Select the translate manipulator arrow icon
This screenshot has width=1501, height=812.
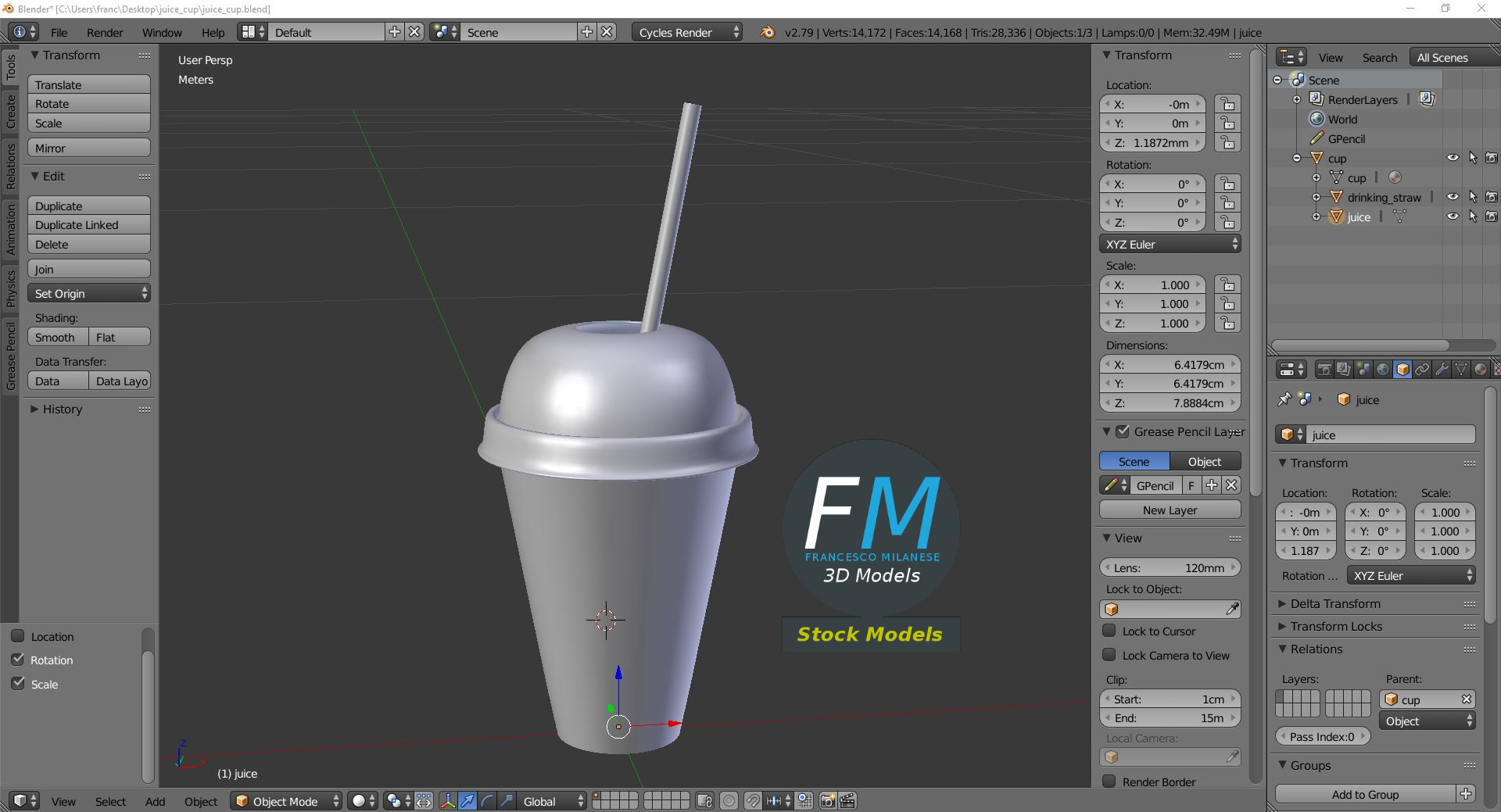pyautogui.click(x=467, y=801)
